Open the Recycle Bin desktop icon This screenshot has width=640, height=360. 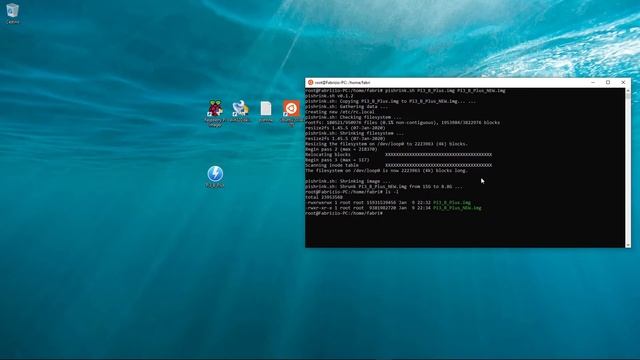tap(12, 13)
